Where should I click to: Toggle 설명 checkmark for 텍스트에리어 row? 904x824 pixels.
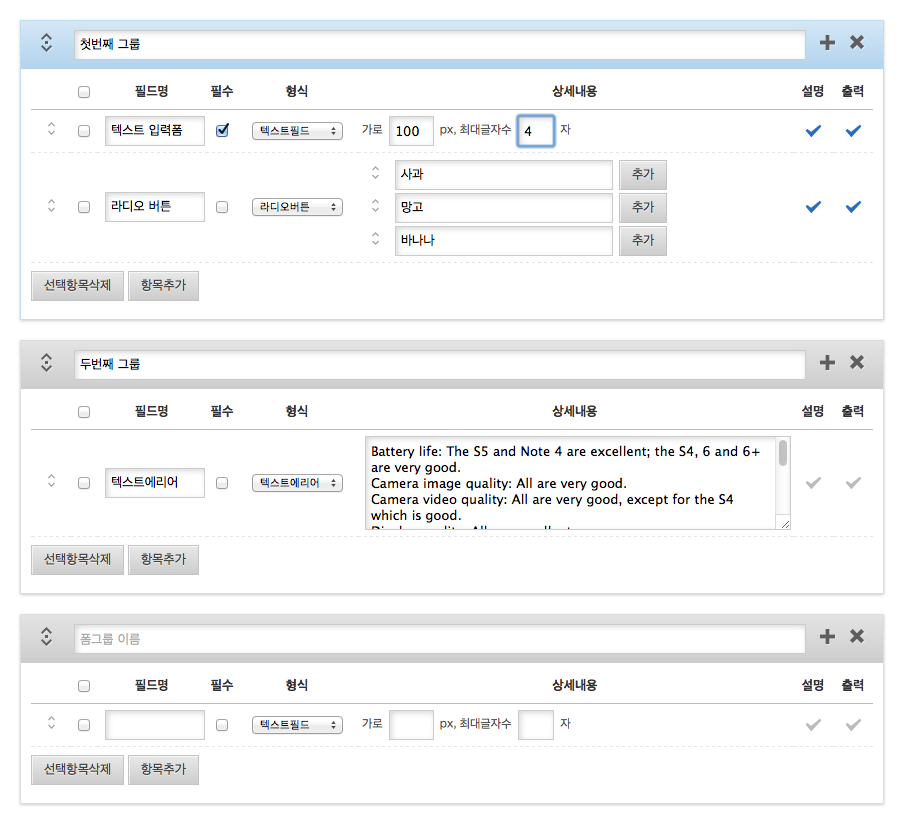pyautogui.click(x=813, y=483)
